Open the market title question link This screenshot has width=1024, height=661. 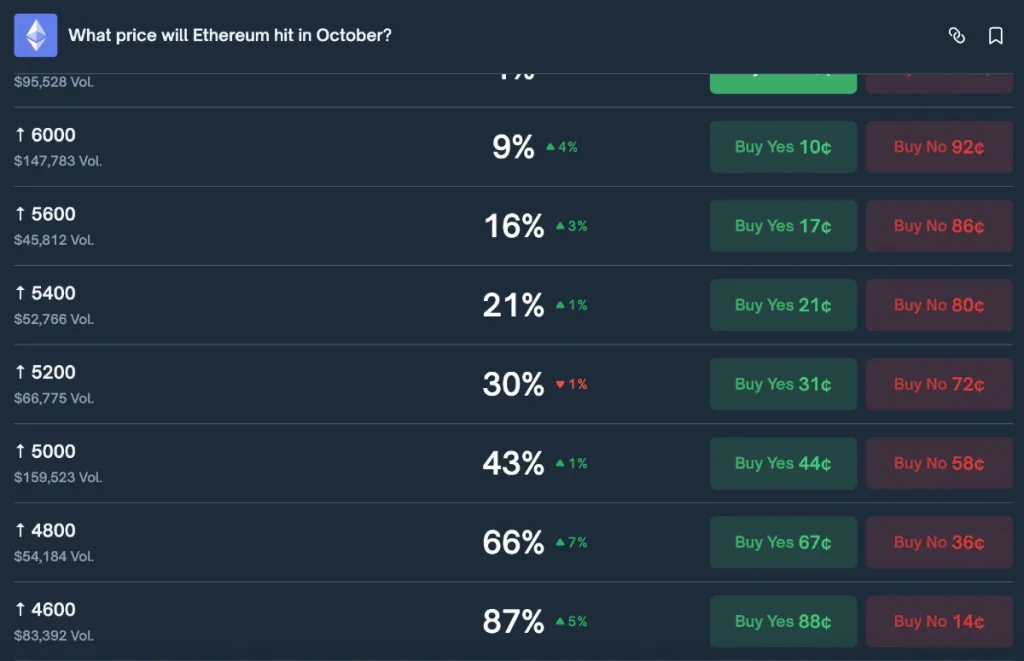coord(232,34)
